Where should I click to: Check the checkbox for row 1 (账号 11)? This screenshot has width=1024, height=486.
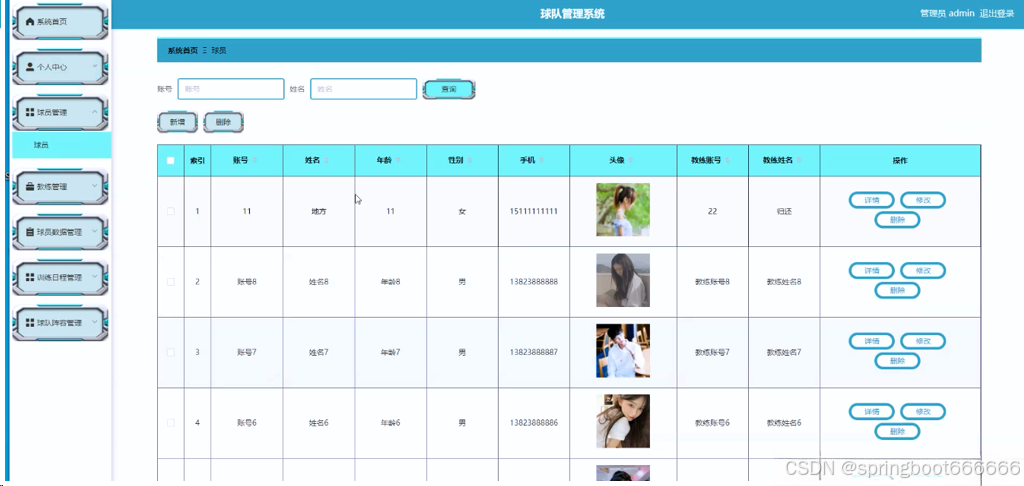click(170, 211)
